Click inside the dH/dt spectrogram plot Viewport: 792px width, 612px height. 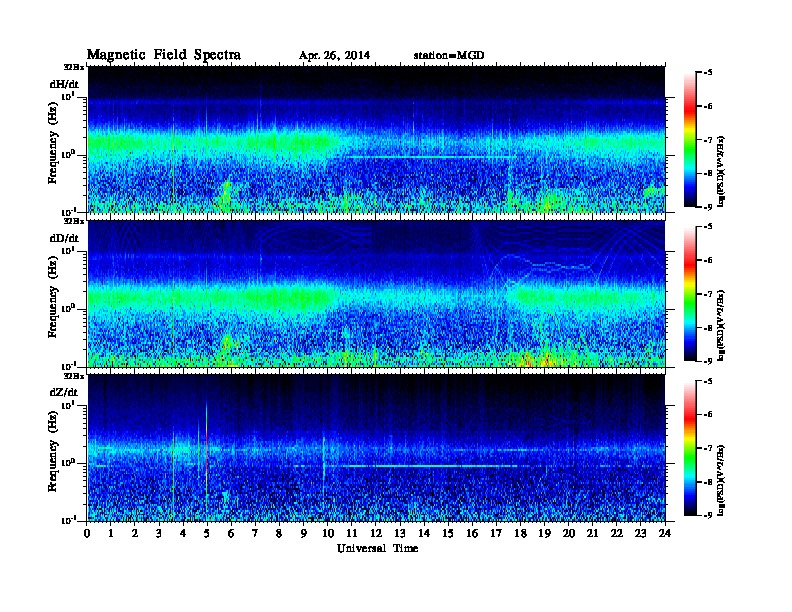click(x=376, y=139)
